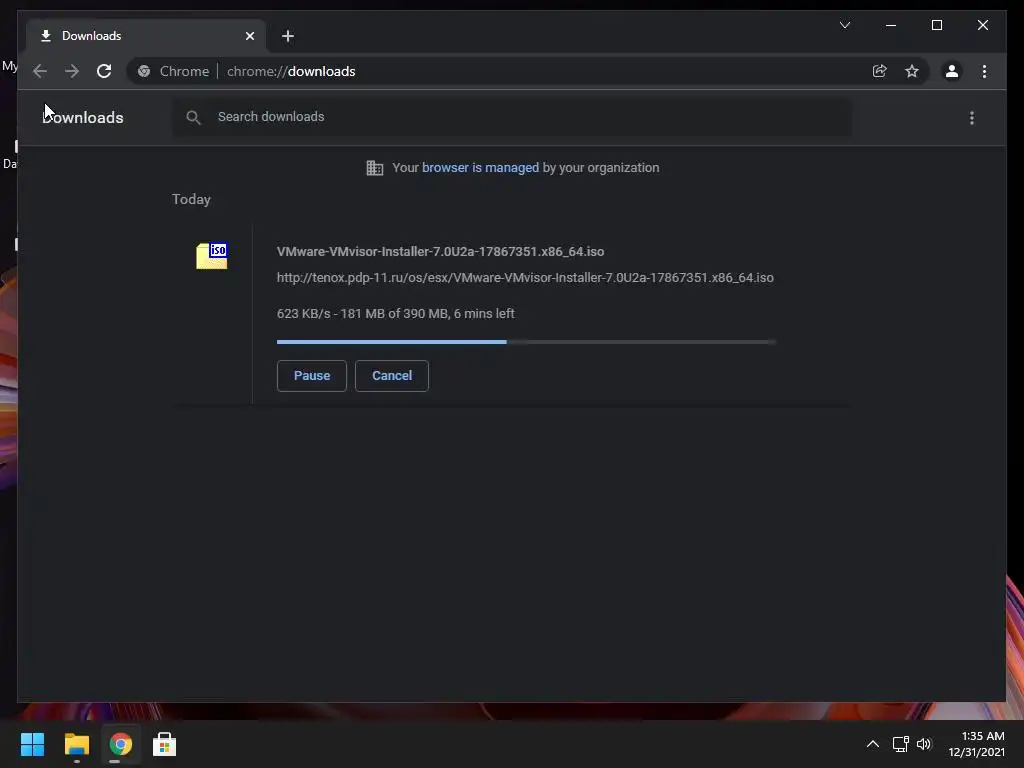
Task: Open the tab search dropdown chevron
Action: tap(845, 25)
